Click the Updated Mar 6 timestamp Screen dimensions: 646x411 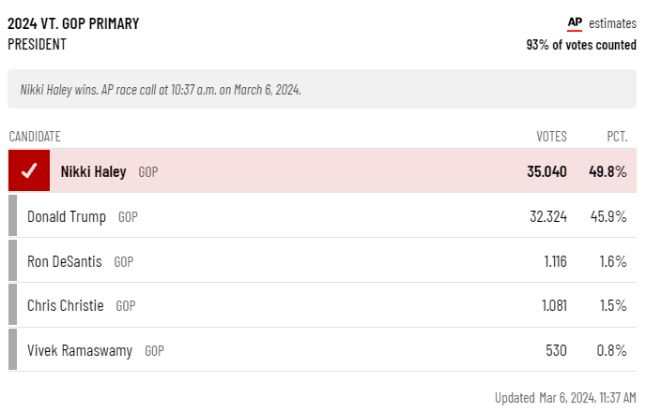[x=565, y=398]
